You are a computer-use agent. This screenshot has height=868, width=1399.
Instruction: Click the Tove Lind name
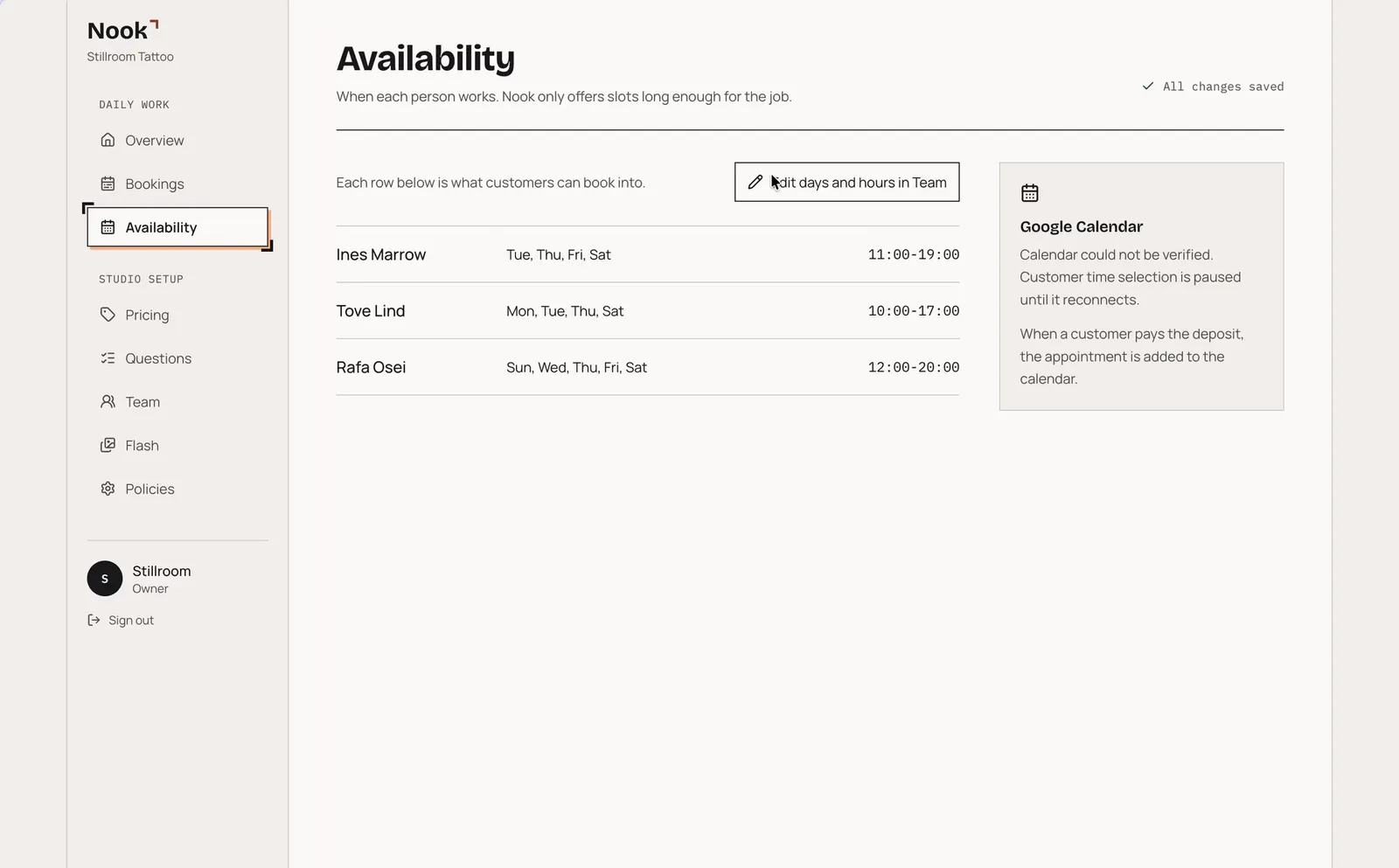pyautogui.click(x=371, y=310)
